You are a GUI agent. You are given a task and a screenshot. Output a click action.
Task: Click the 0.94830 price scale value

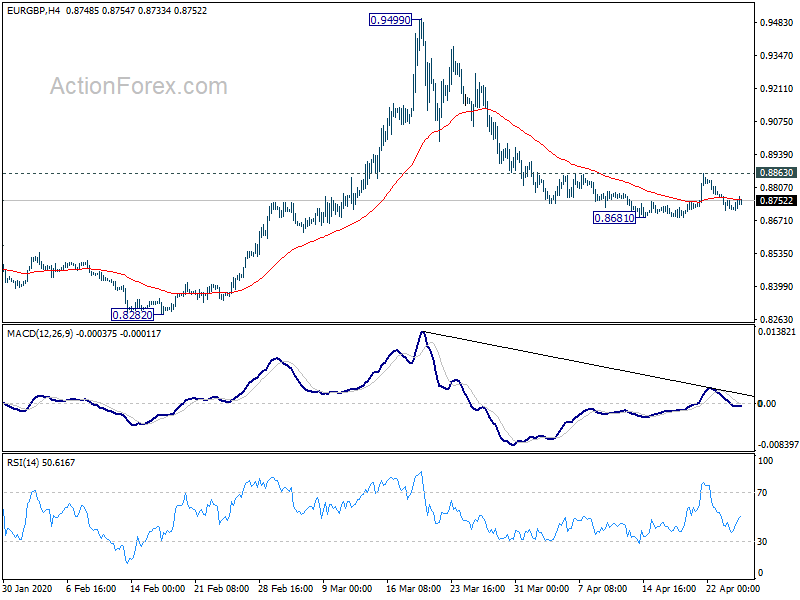pyautogui.click(x=777, y=22)
